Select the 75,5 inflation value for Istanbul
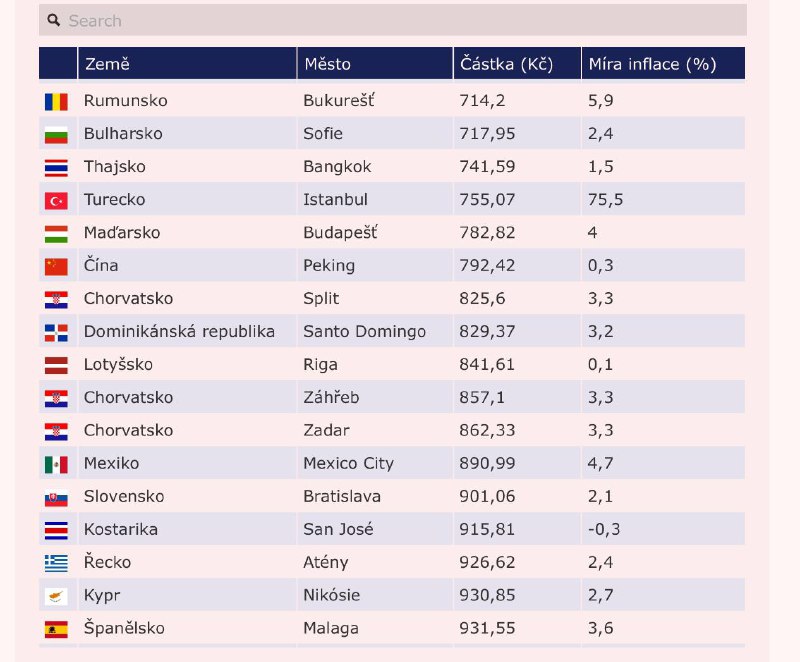 point(605,200)
